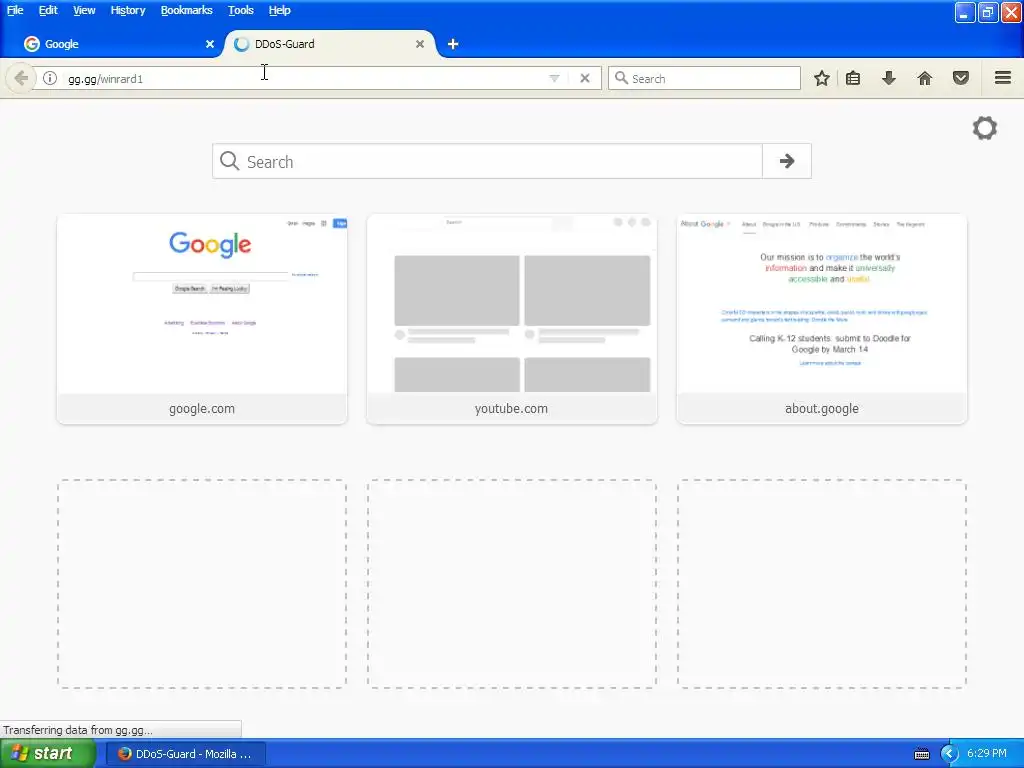Minimize the Firefox window
Viewport: 1024px width, 768px height.
pyautogui.click(x=965, y=12)
